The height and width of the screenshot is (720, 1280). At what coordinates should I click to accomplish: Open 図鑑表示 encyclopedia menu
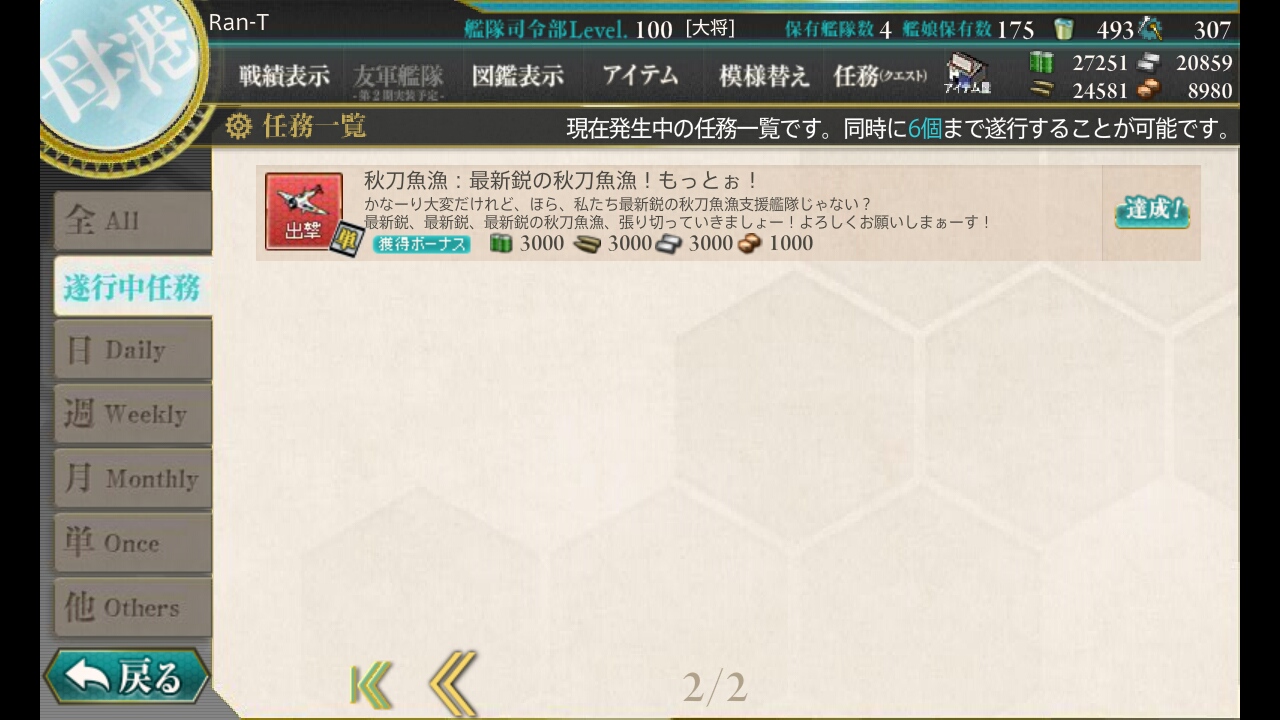pos(518,76)
